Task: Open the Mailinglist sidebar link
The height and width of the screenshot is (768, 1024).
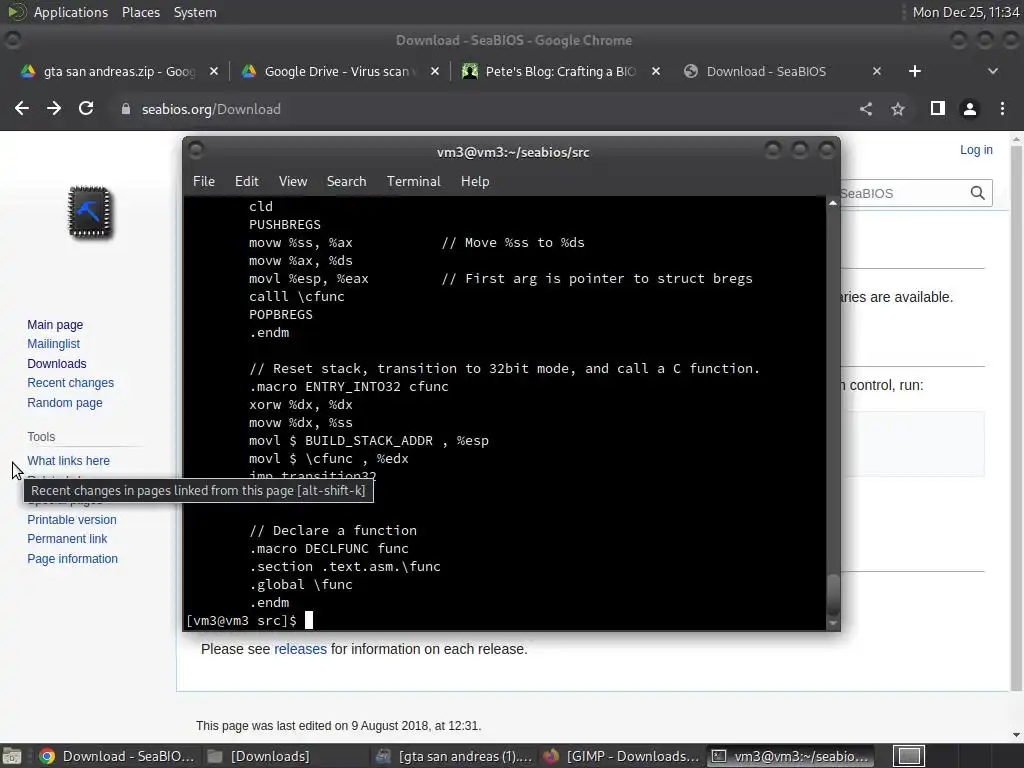Action: point(54,344)
